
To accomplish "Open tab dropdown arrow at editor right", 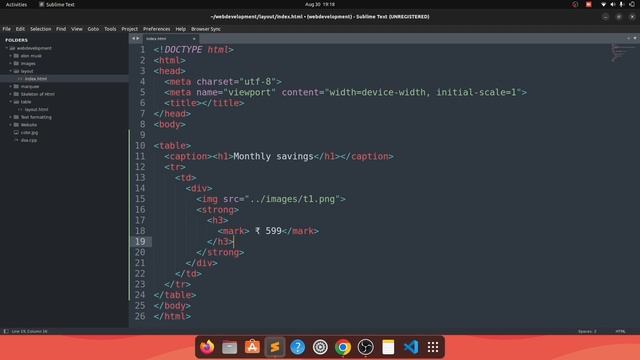I will [x=635, y=38].
